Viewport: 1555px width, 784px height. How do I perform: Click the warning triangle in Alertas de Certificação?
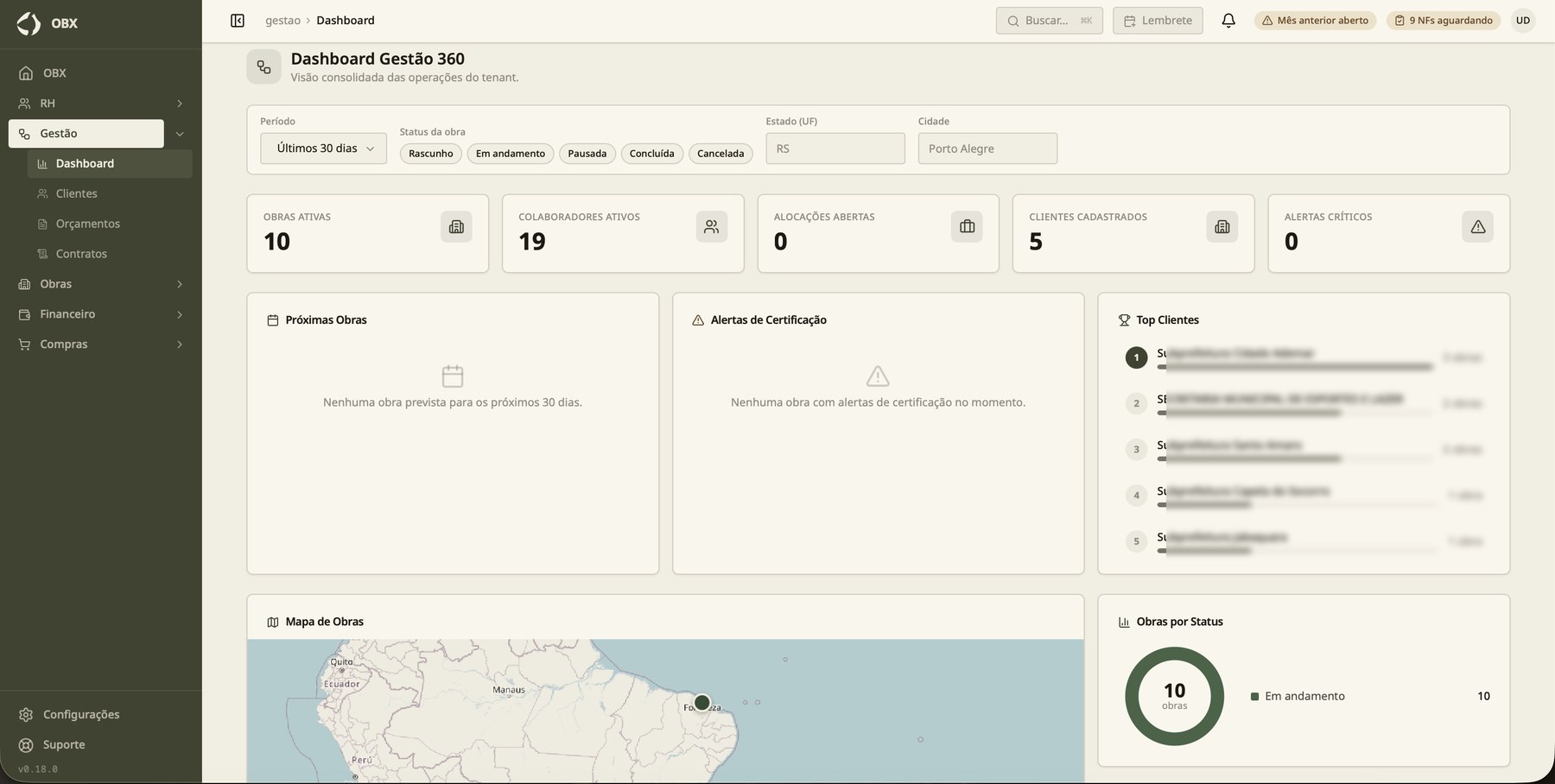tap(878, 376)
